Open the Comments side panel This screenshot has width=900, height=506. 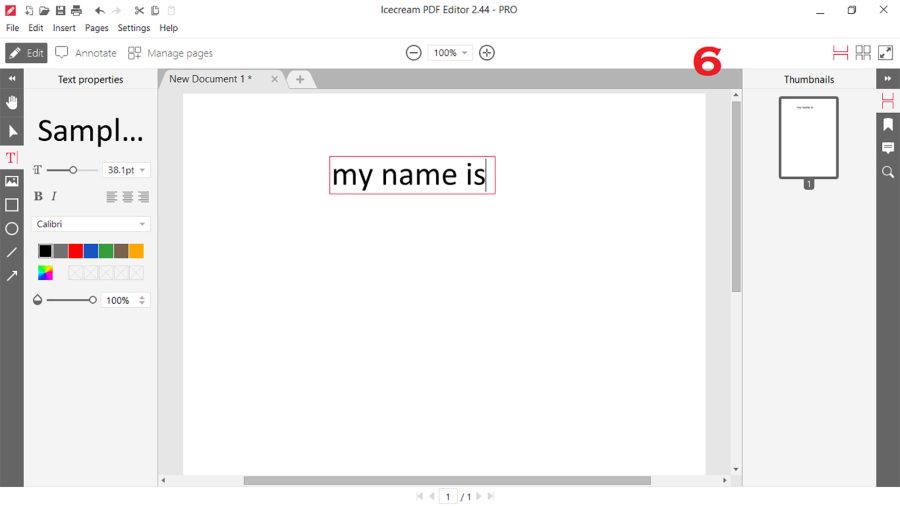click(888, 148)
